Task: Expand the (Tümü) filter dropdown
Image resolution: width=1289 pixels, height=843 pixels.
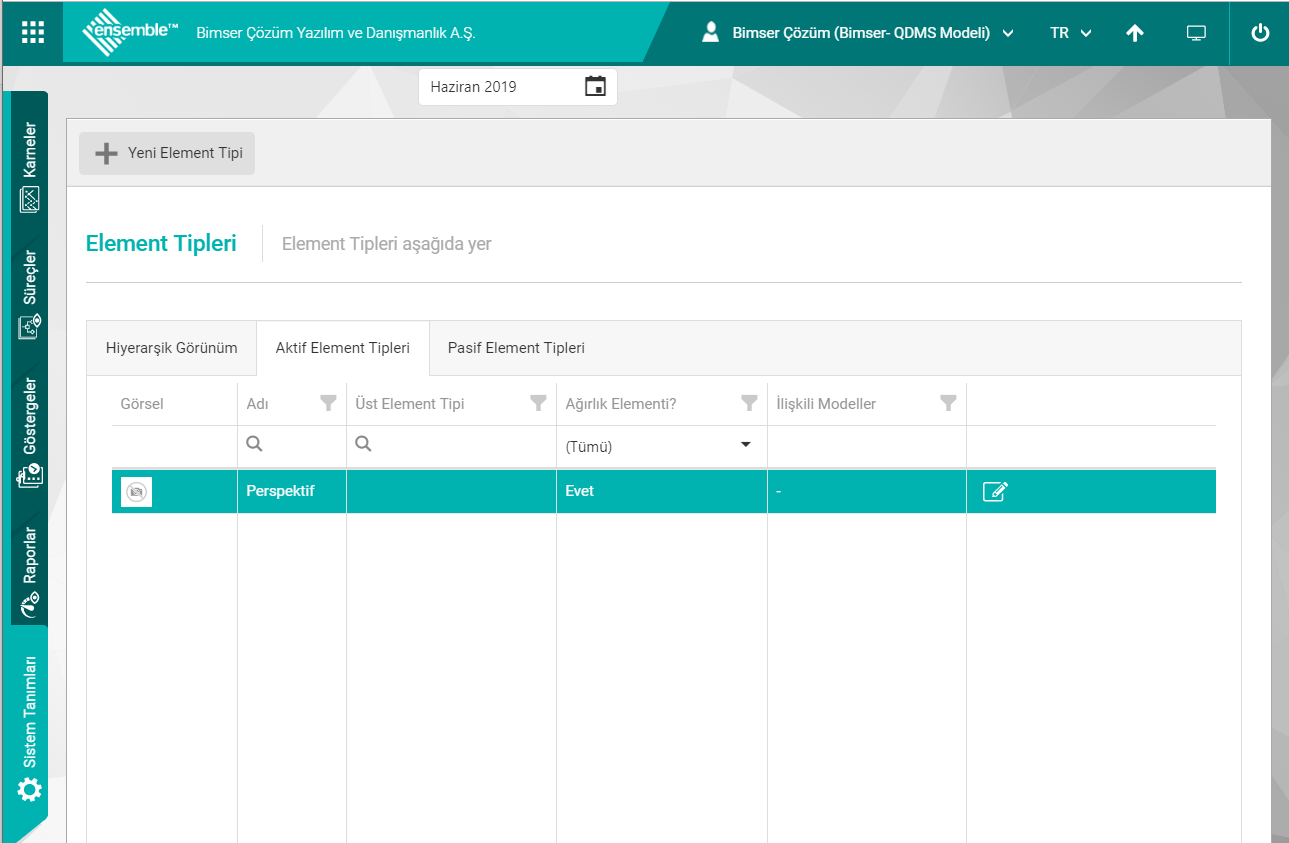Action: click(x=745, y=446)
